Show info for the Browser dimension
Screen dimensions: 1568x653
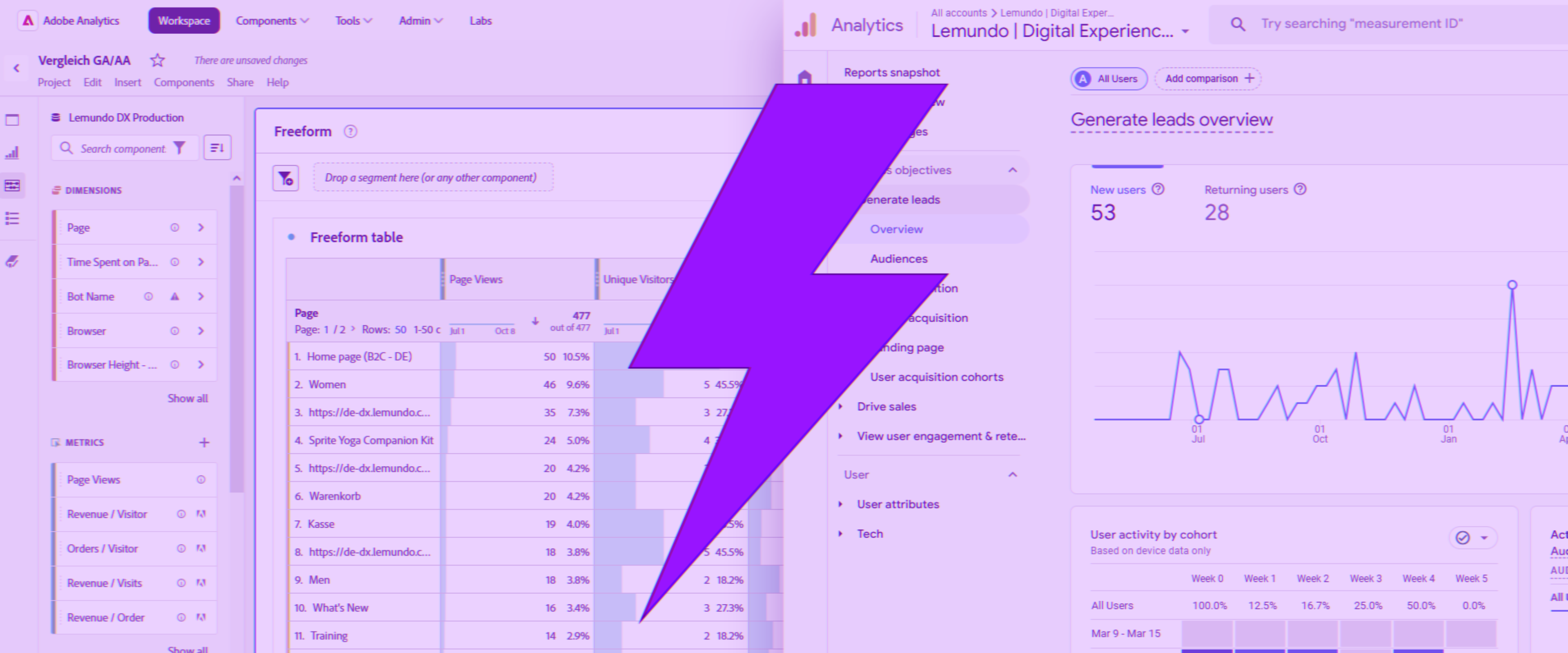coord(175,331)
